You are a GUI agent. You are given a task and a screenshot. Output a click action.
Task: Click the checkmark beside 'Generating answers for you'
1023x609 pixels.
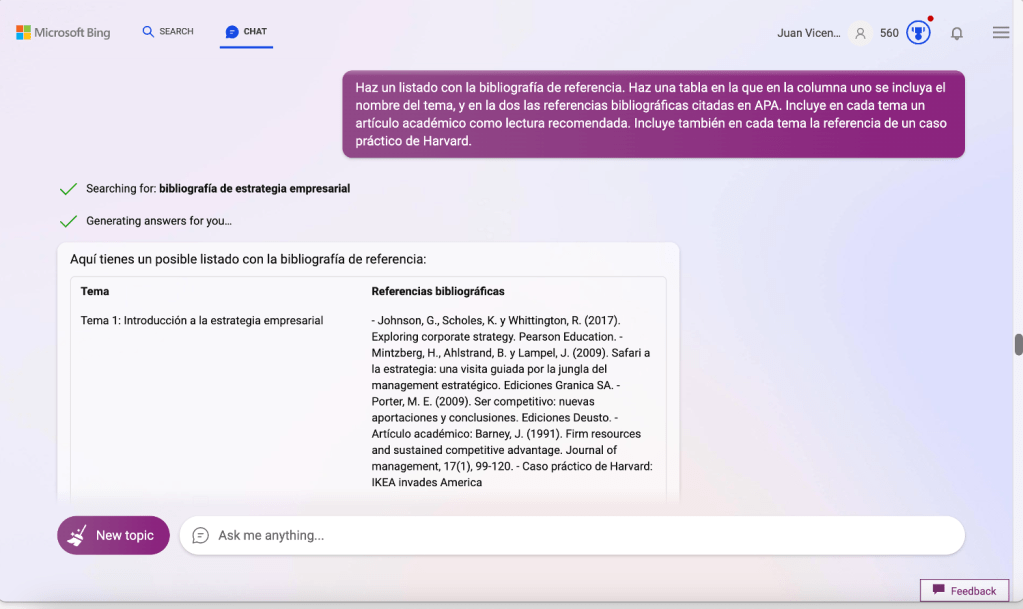tap(68, 221)
